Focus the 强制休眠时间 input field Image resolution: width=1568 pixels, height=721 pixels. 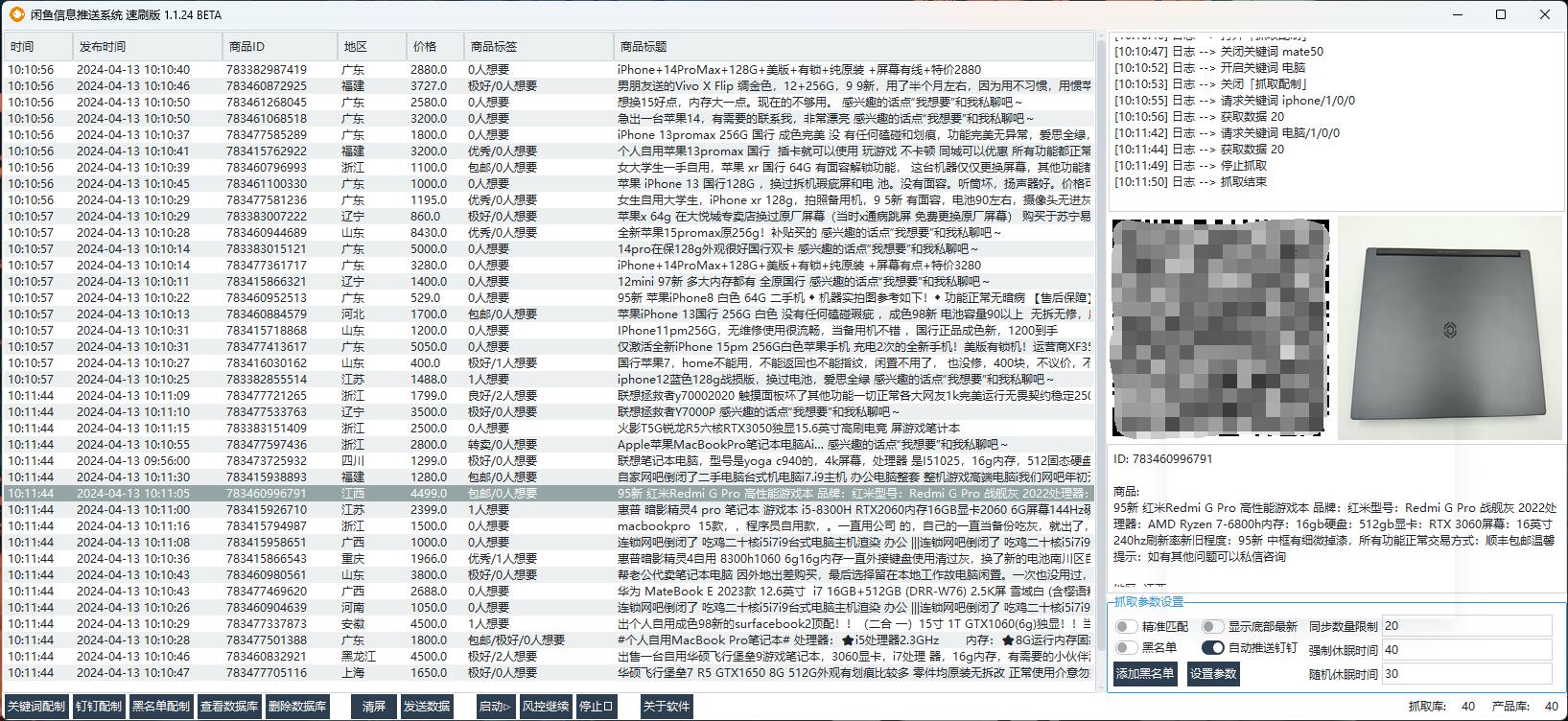[x=1466, y=650]
